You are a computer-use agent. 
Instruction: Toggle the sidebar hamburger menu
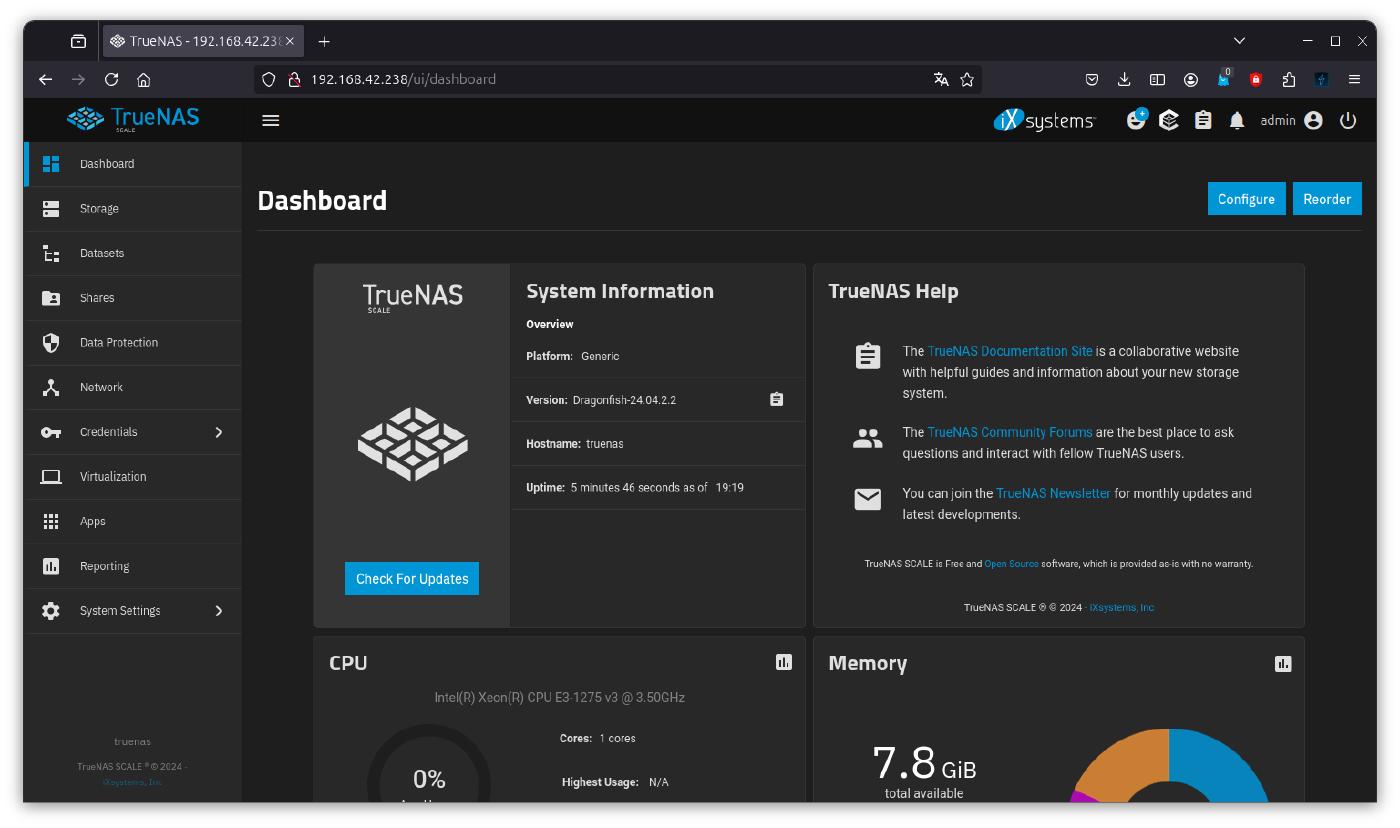[270, 120]
